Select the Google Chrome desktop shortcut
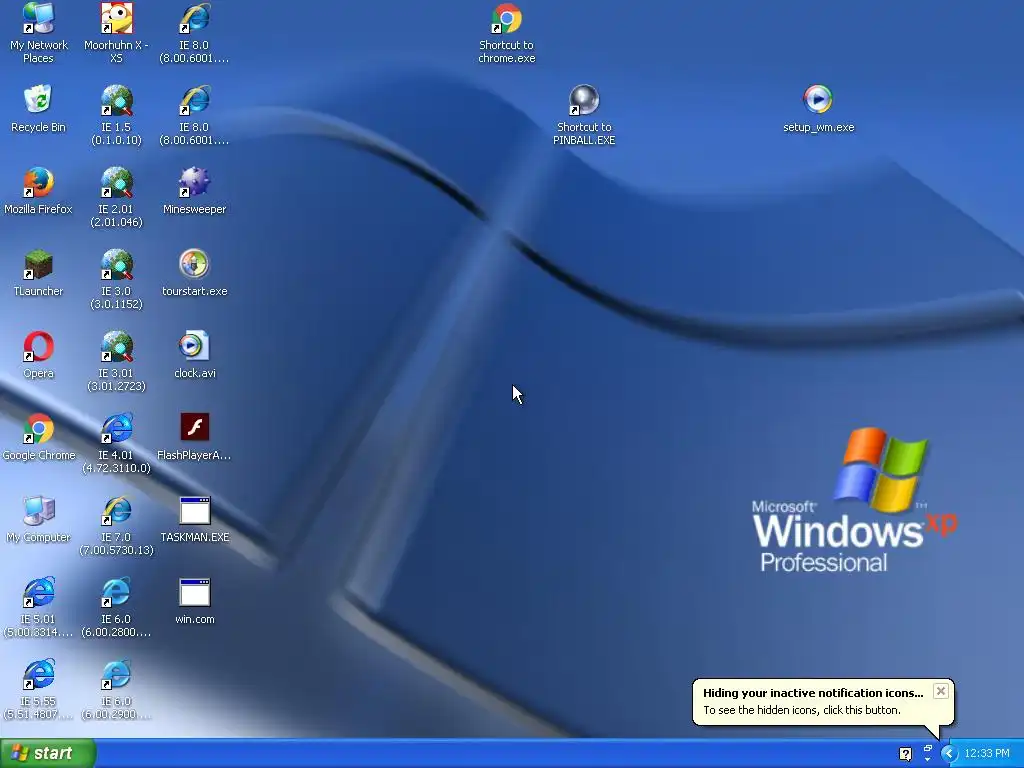The height and width of the screenshot is (768, 1024). tap(39, 428)
